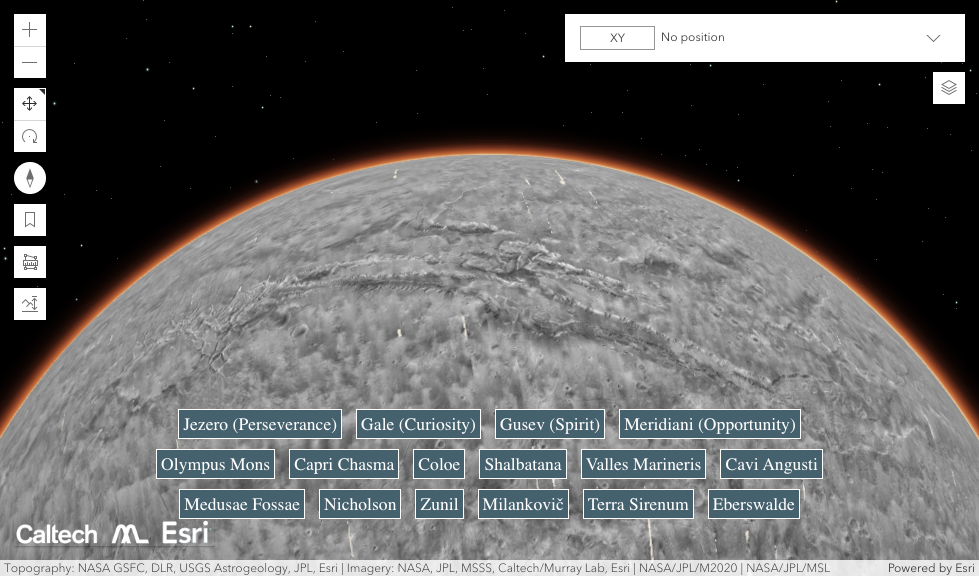Image resolution: width=979 pixels, height=576 pixels.
Task: Open the basemap layers panel
Action: pyautogui.click(x=948, y=87)
